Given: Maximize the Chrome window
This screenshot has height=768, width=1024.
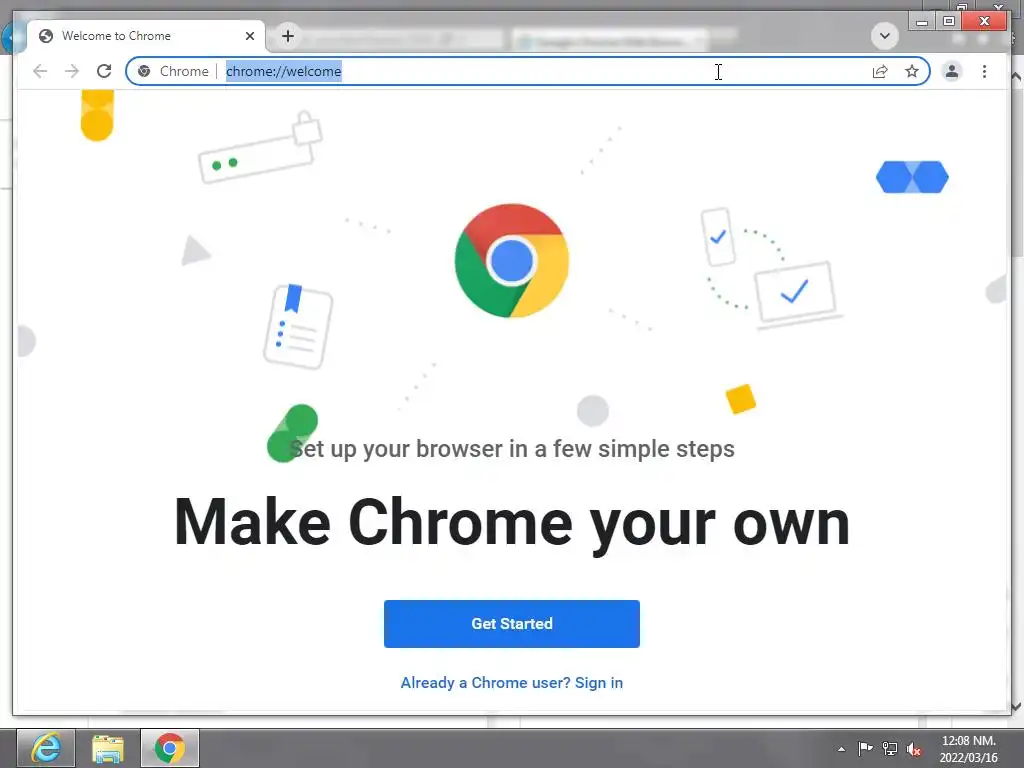Looking at the screenshot, I should (x=948, y=22).
